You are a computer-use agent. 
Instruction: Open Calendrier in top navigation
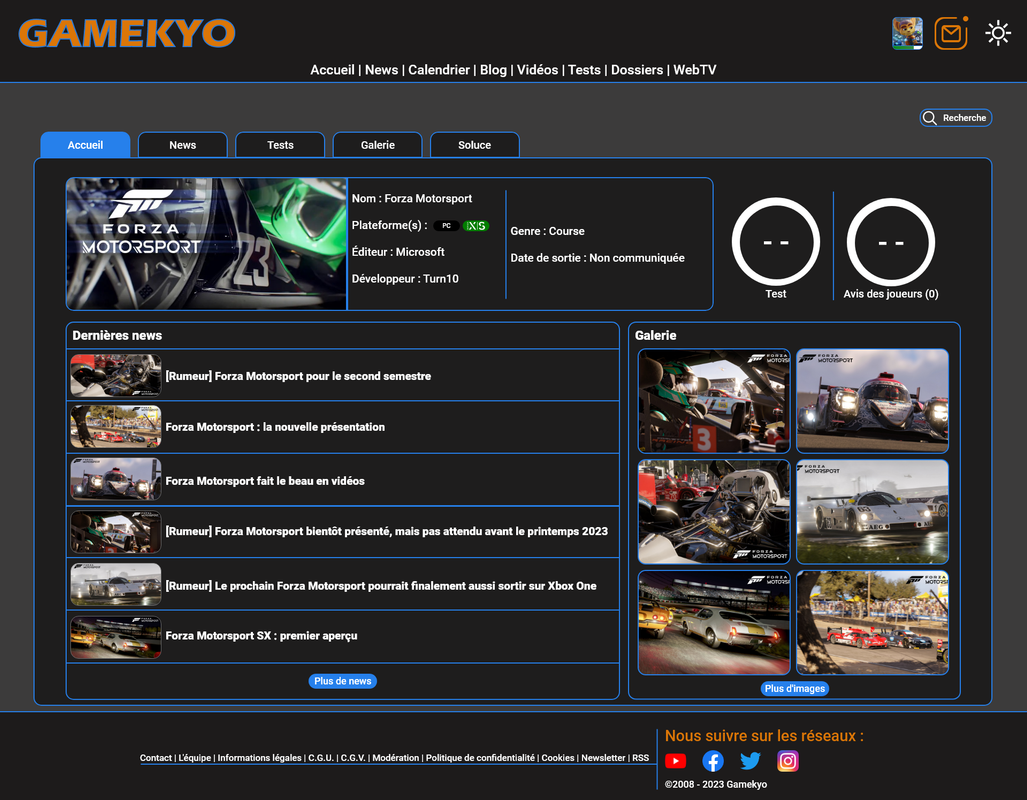click(x=439, y=70)
